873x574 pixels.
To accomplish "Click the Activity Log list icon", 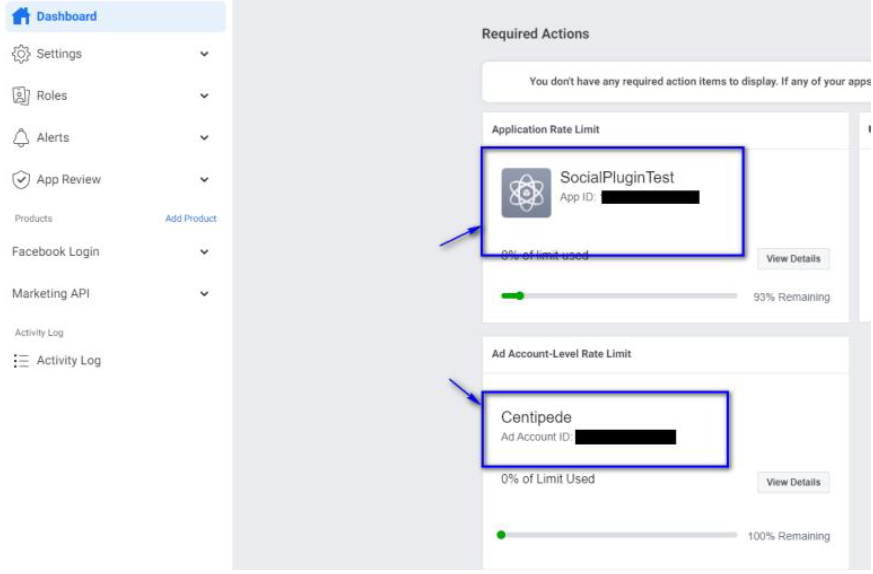I will [x=21, y=361].
